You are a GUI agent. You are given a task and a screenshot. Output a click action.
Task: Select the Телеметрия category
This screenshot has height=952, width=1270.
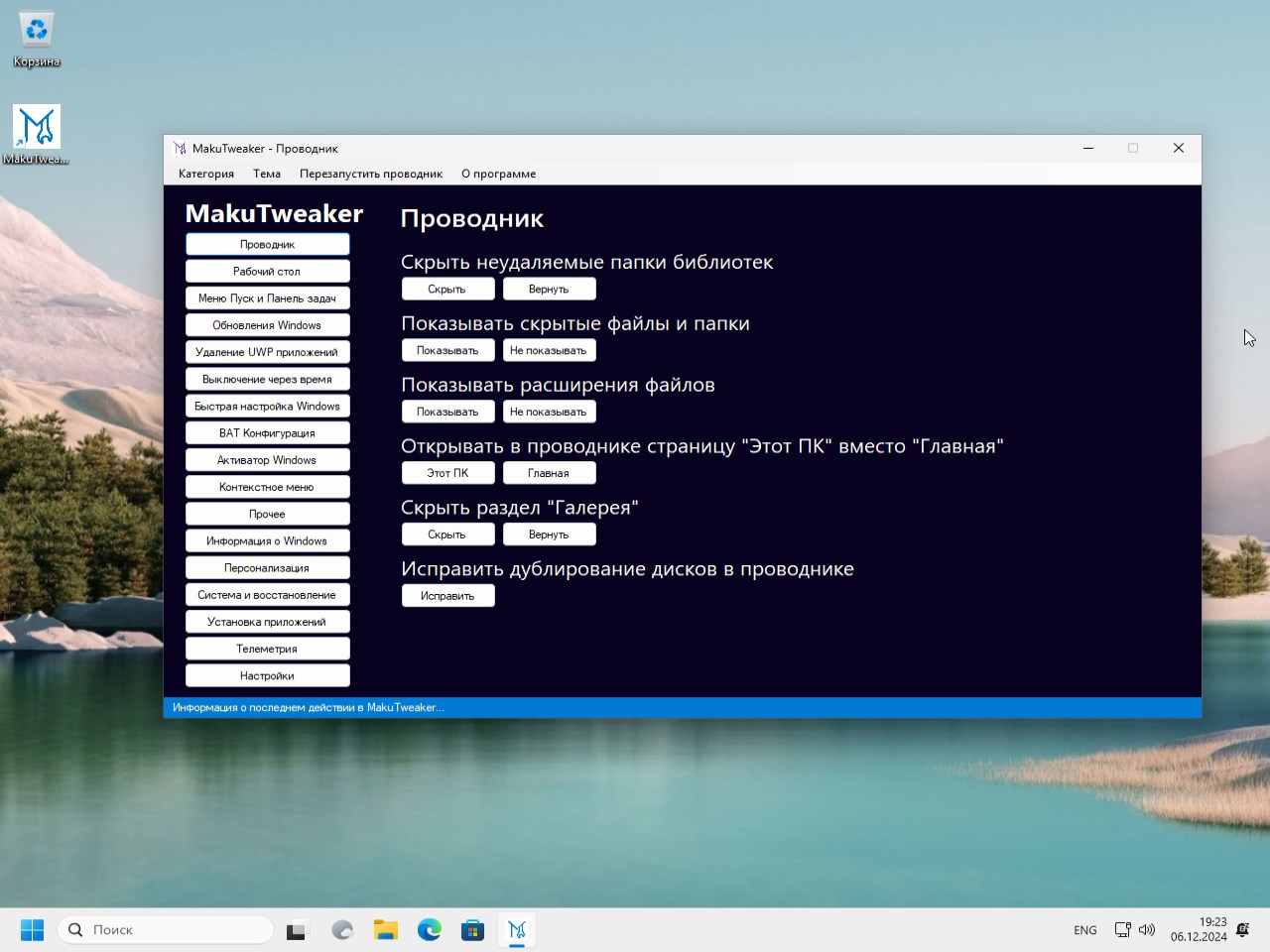(x=267, y=649)
